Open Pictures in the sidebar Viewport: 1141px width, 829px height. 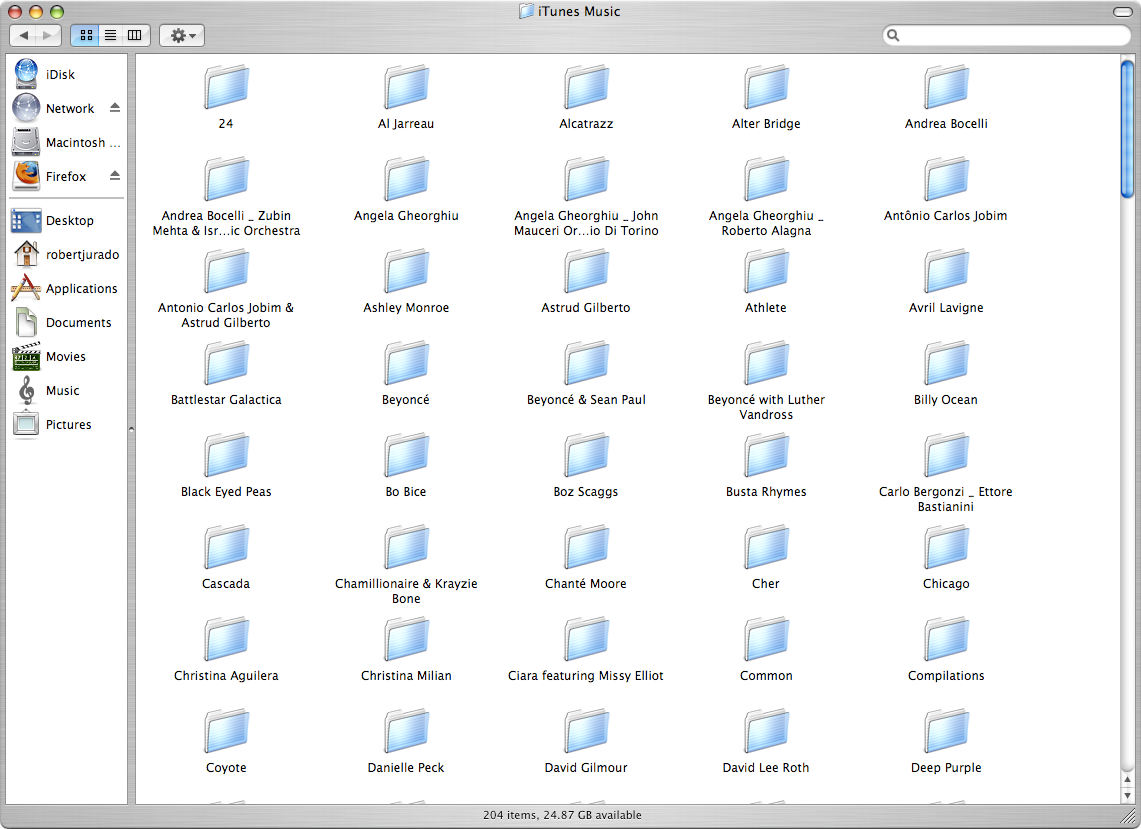click(52, 425)
